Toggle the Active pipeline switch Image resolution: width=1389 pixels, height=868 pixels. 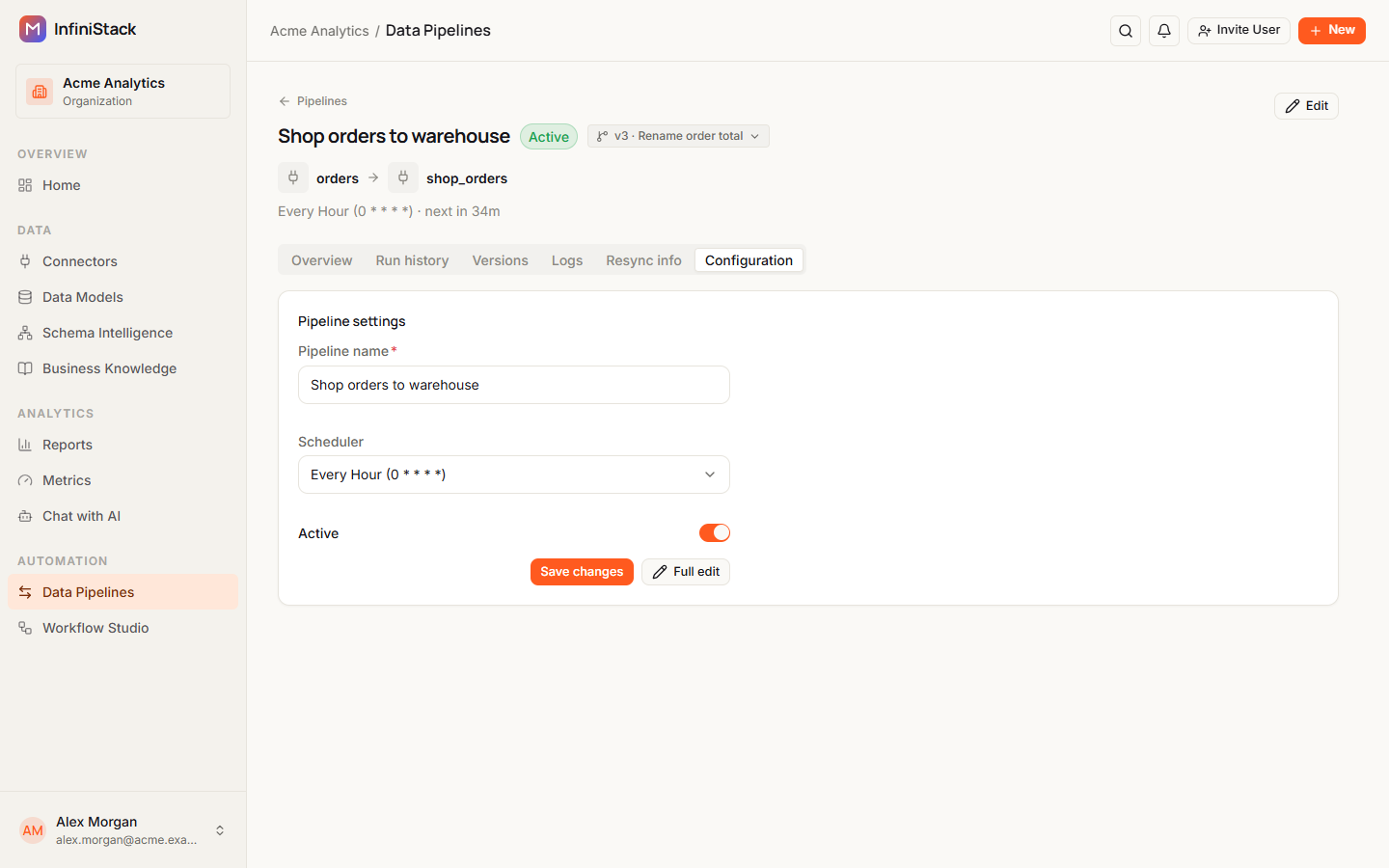pyautogui.click(x=715, y=533)
